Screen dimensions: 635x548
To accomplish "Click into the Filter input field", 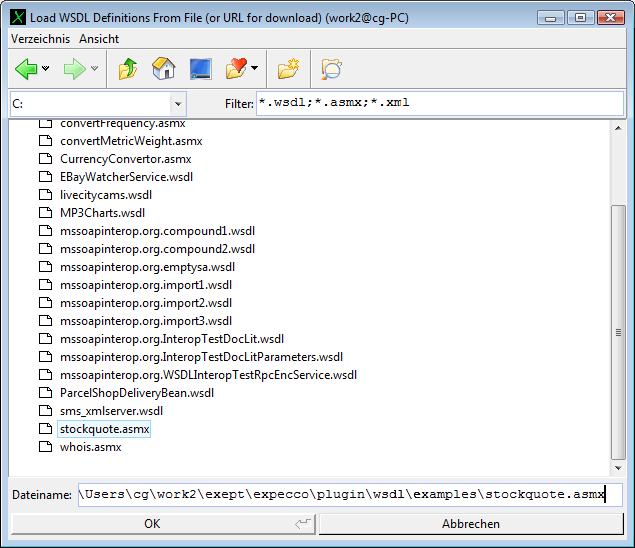I will coord(438,103).
